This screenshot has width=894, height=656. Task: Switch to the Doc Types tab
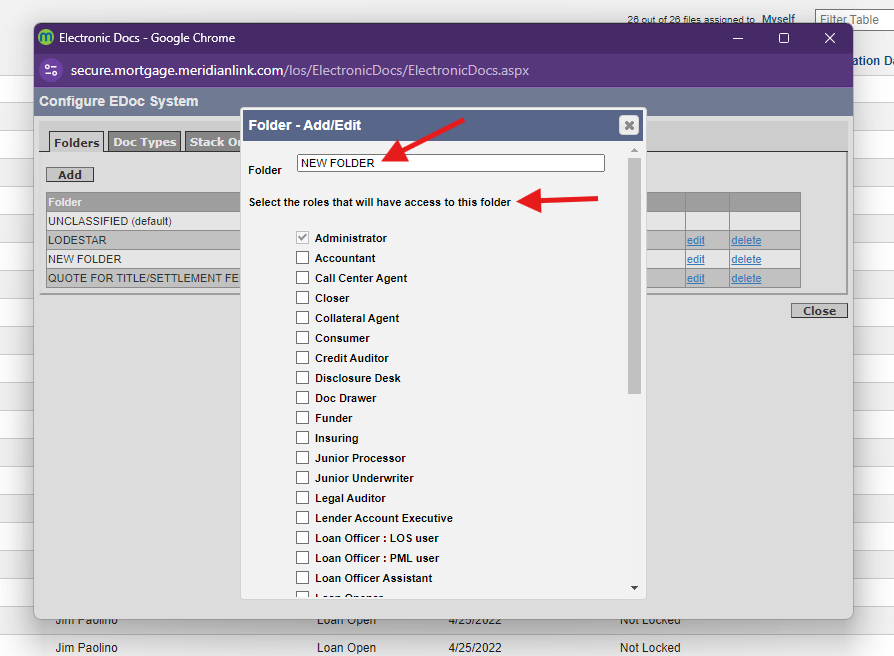(144, 142)
